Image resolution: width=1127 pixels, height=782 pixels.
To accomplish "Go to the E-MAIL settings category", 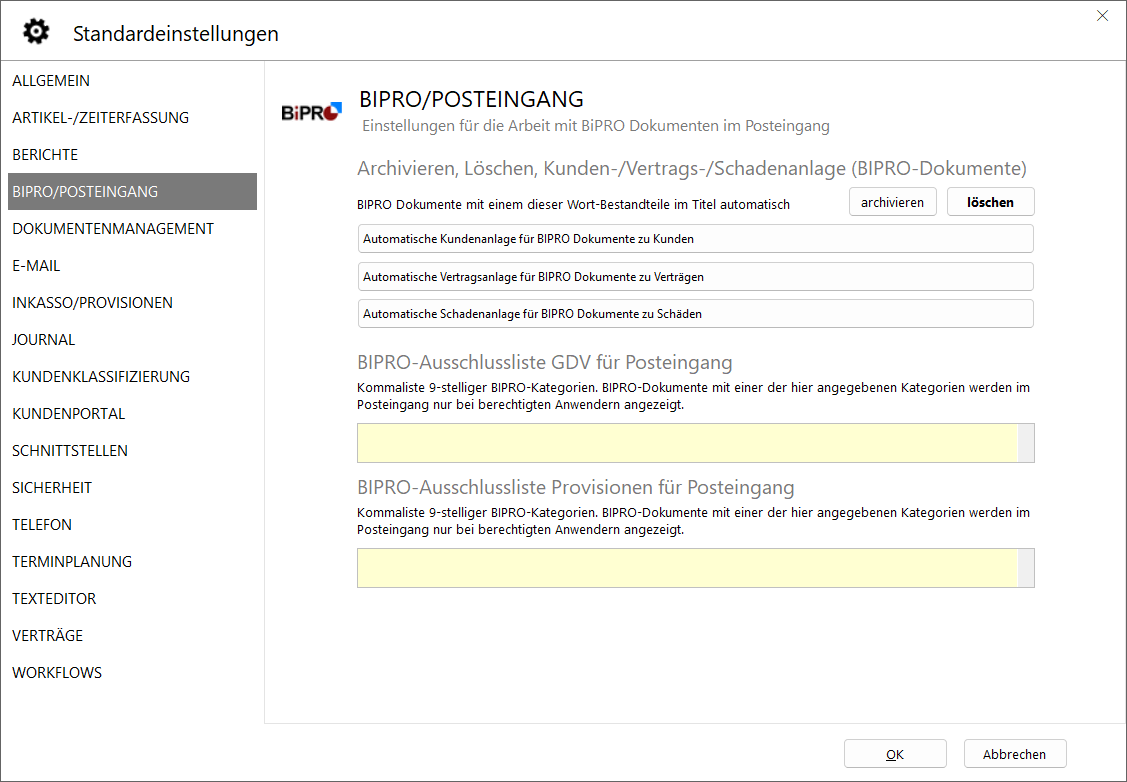I will pyautogui.click(x=36, y=266).
